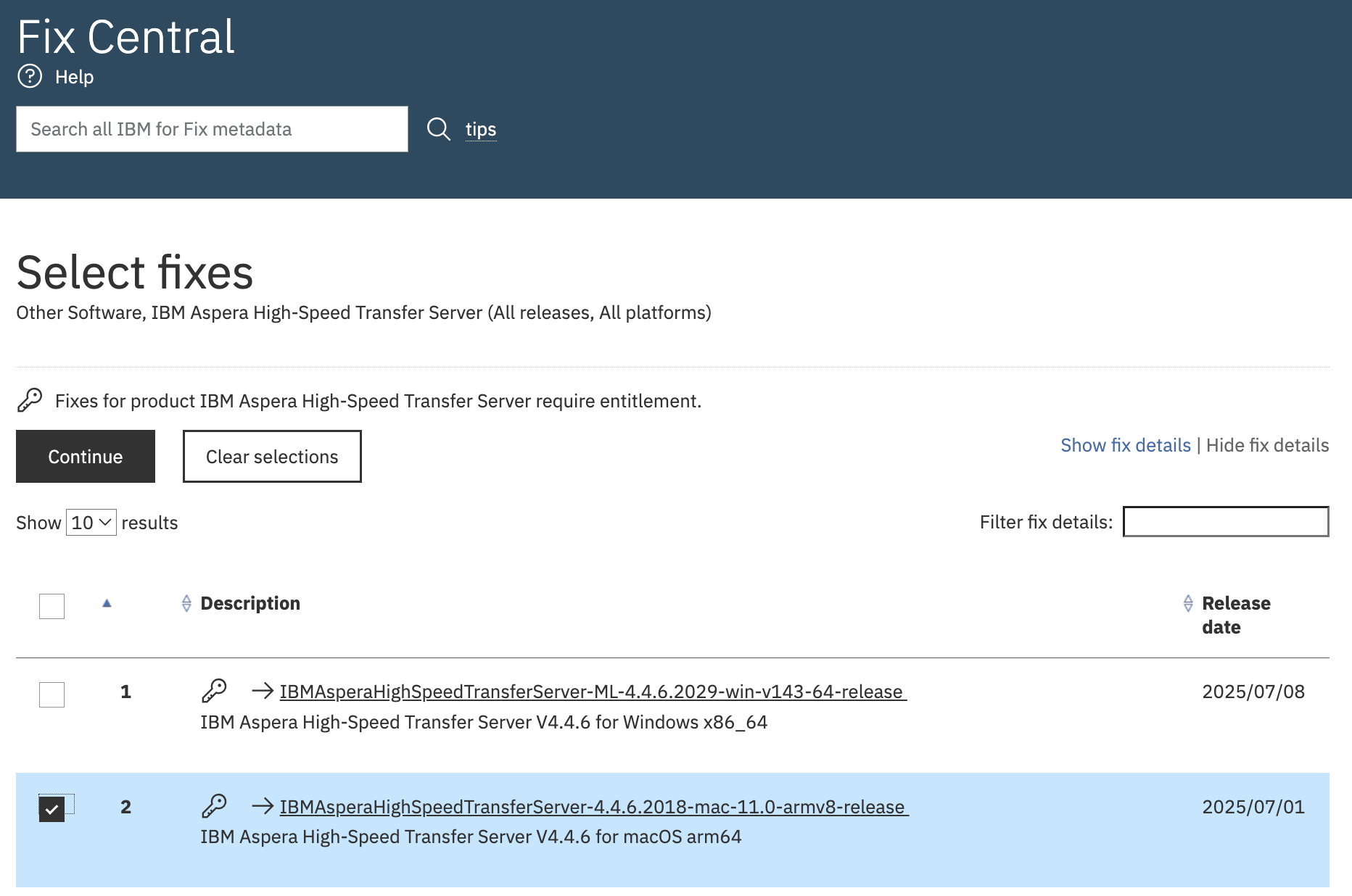1352x896 pixels.
Task: Click the Clear selections button
Action: (x=272, y=457)
